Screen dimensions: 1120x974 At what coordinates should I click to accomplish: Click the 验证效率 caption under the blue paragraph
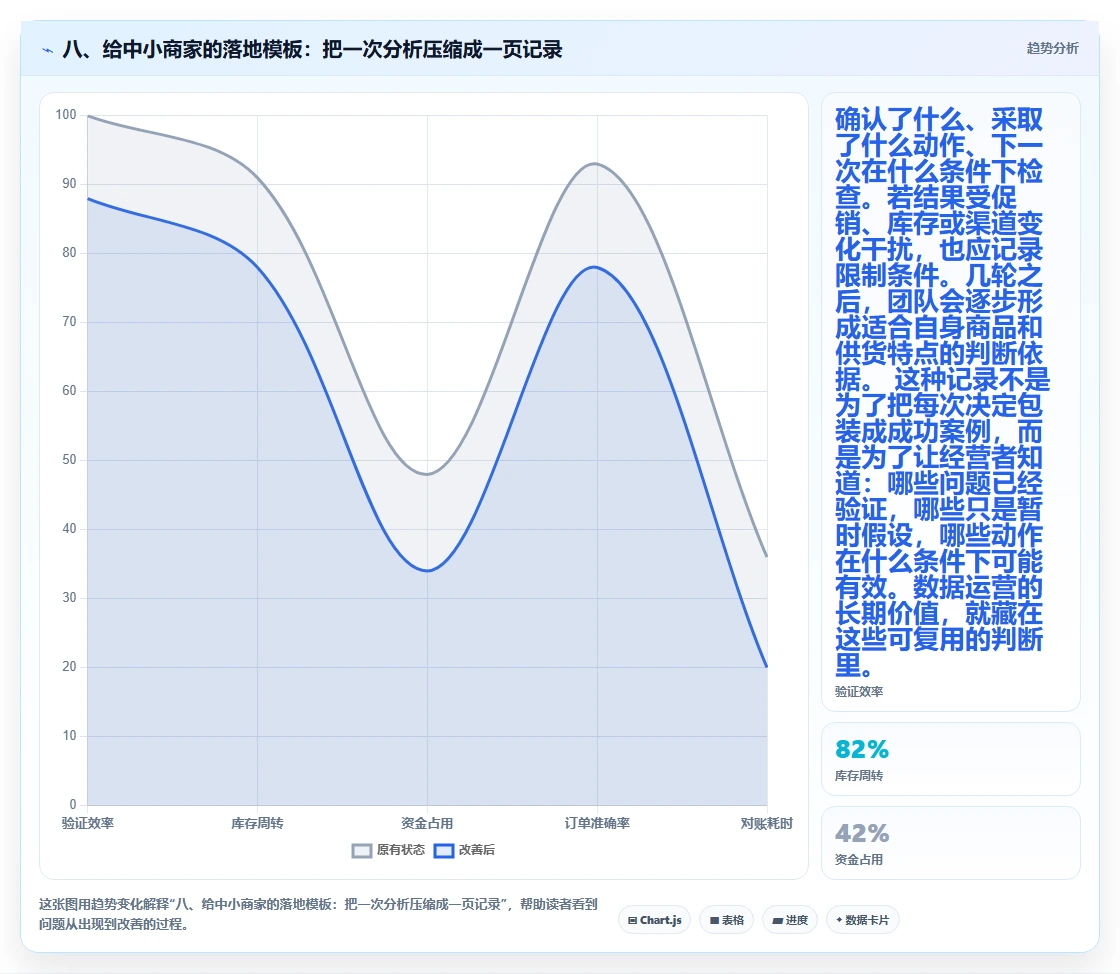pyautogui.click(x=859, y=691)
